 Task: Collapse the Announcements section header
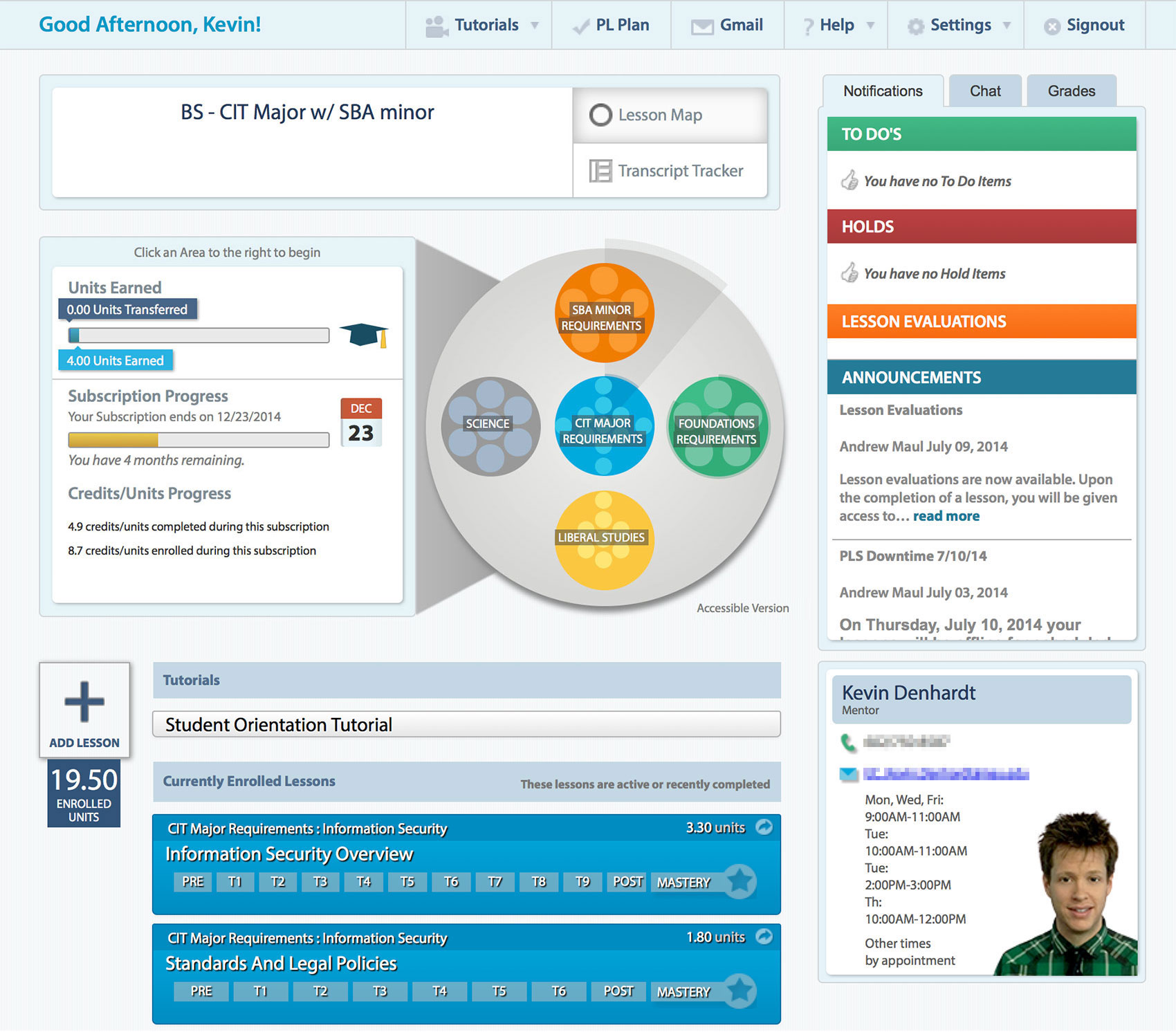click(982, 377)
